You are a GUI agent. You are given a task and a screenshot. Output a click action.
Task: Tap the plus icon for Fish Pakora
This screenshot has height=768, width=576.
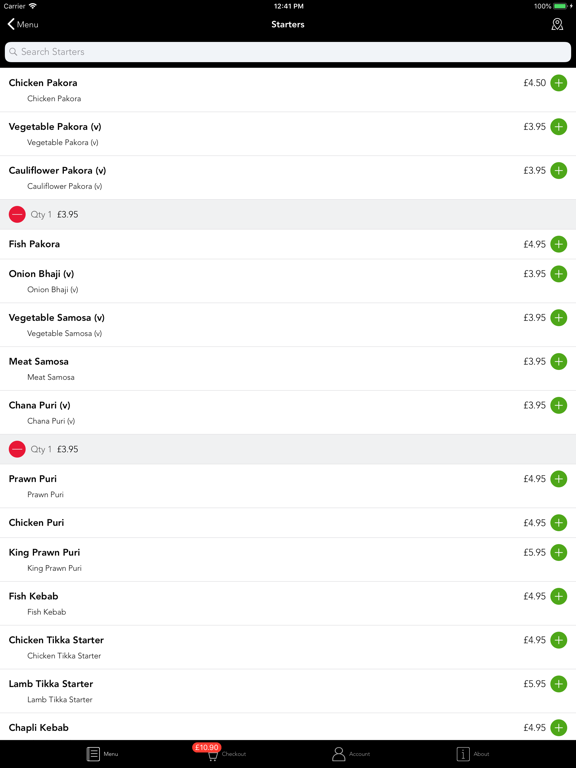click(558, 244)
